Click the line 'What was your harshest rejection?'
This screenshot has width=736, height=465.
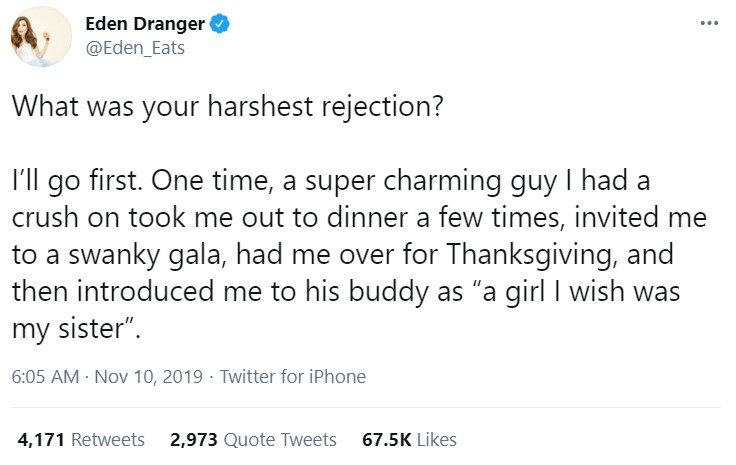[x=227, y=107]
